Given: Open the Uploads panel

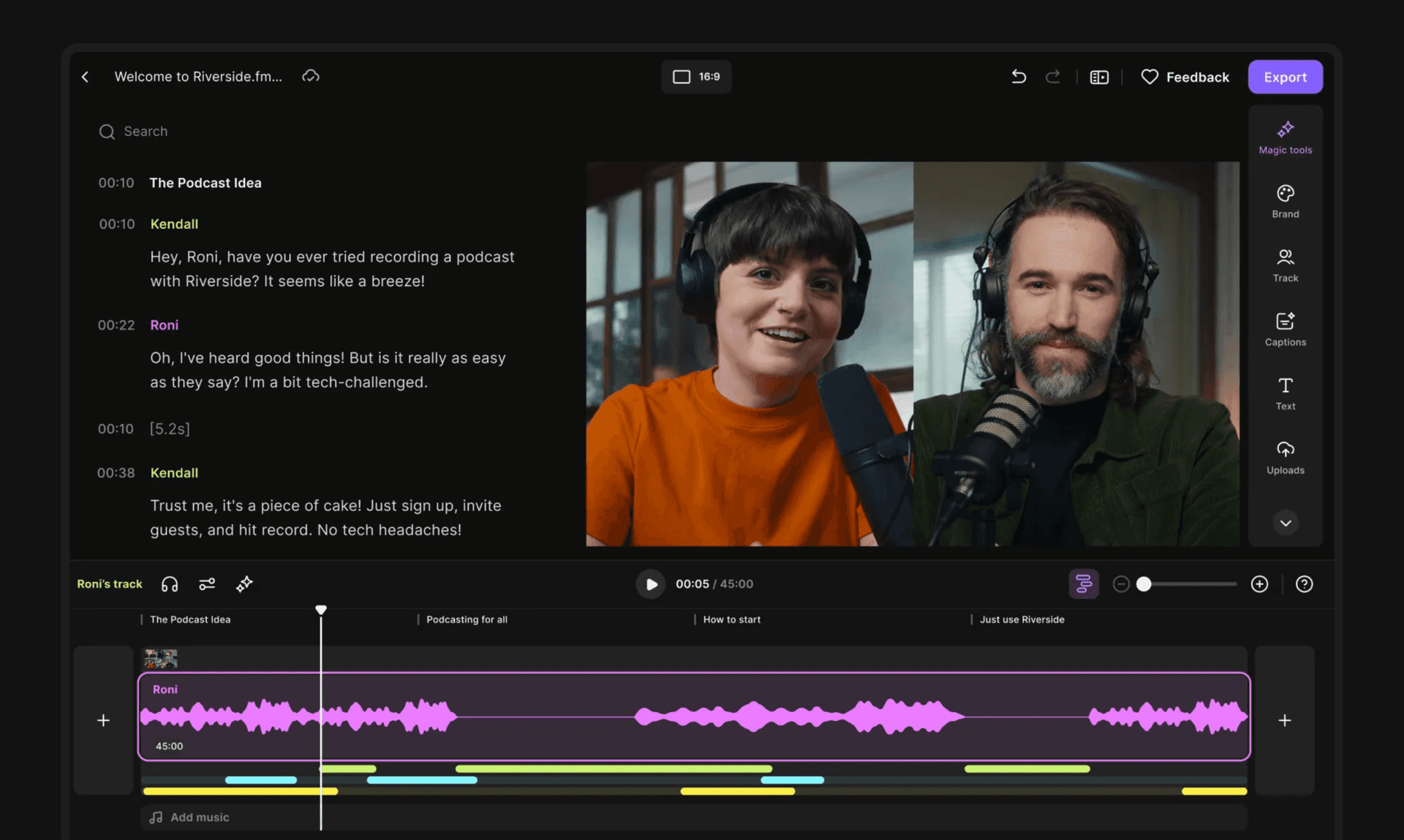Looking at the screenshot, I should [x=1285, y=458].
